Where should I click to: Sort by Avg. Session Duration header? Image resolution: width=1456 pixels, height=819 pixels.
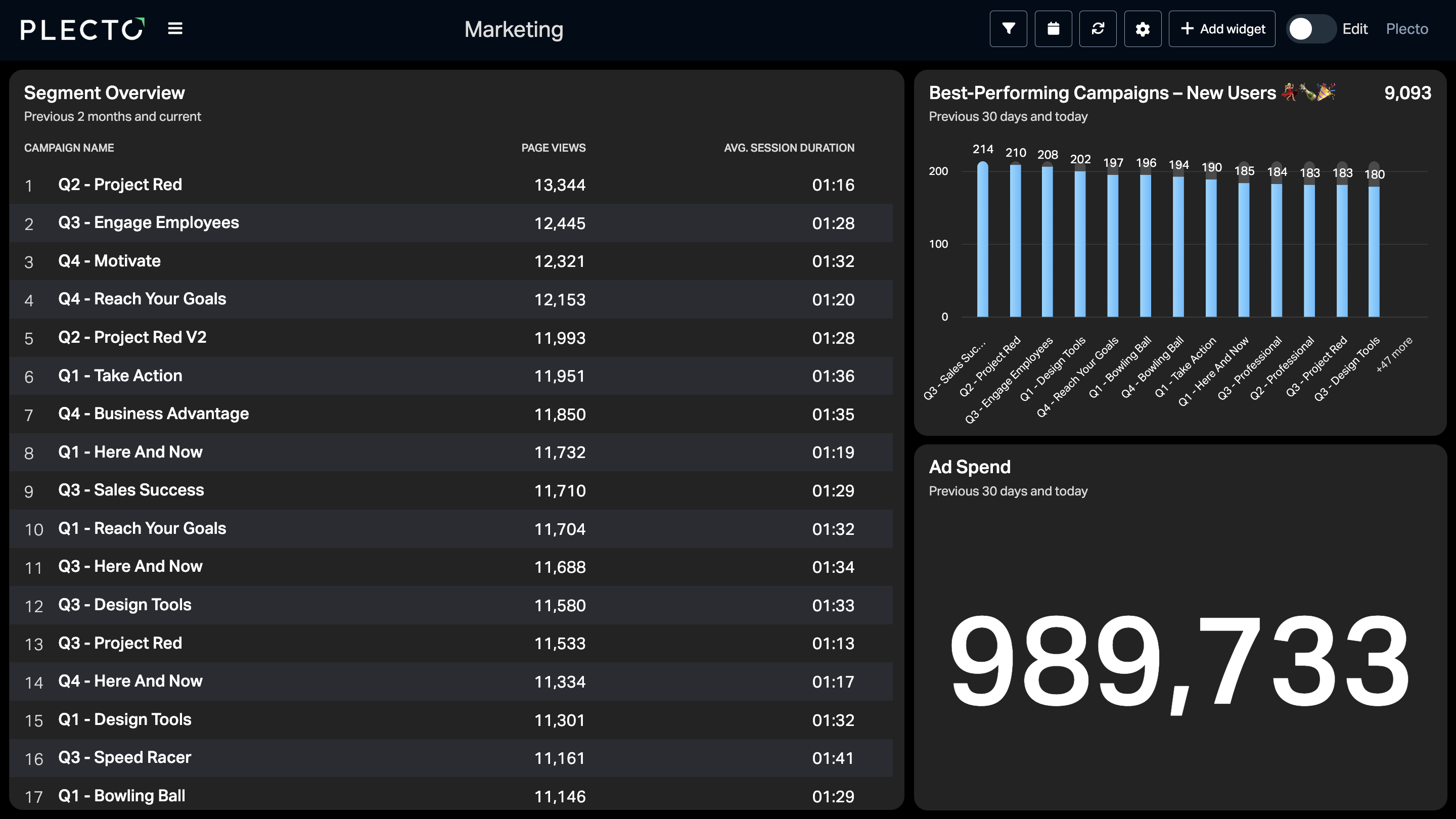click(789, 148)
